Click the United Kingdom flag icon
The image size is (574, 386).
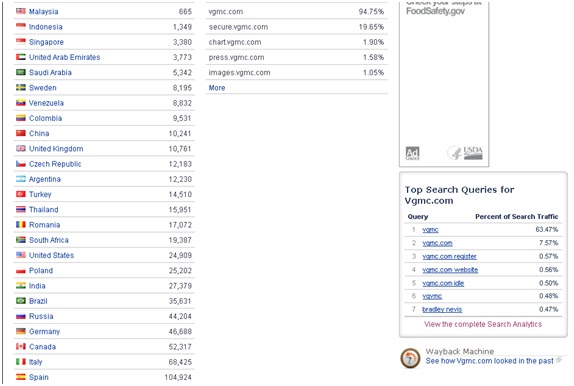pyautogui.click(x=21, y=148)
